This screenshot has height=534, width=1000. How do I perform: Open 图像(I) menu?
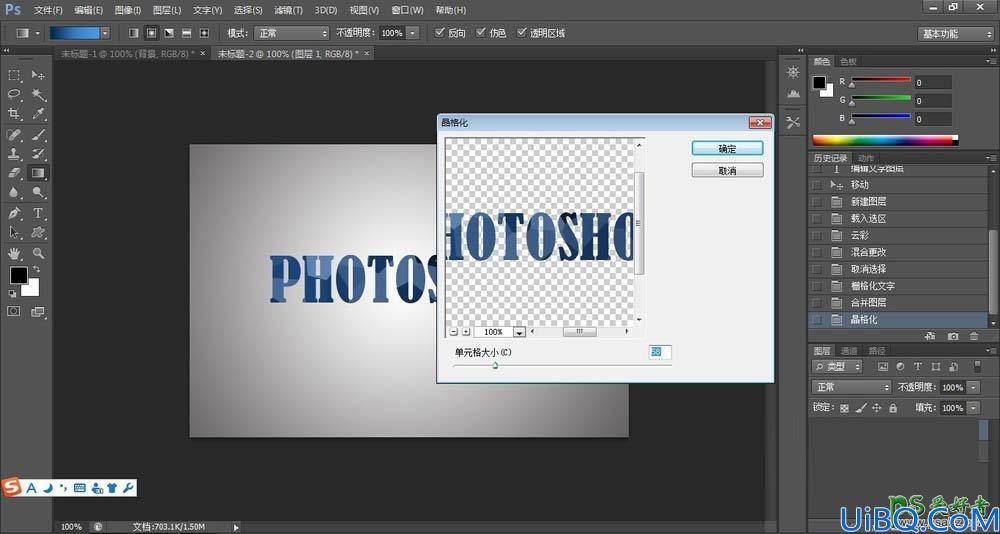pyautogui.click(x=128, y=10)
